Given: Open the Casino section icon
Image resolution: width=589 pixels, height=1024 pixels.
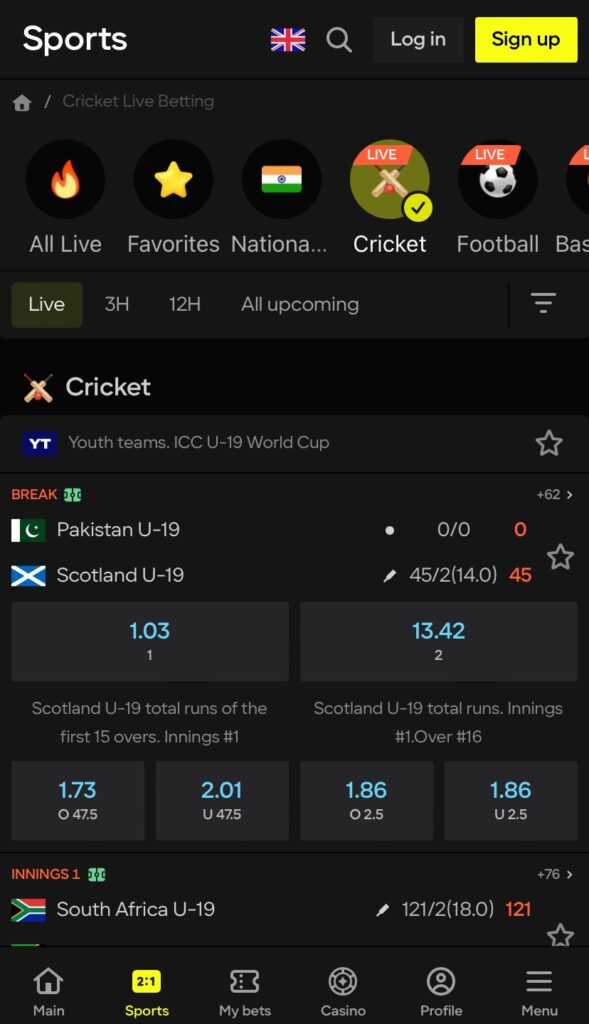Looking at the screenshot, I should 342,985.
